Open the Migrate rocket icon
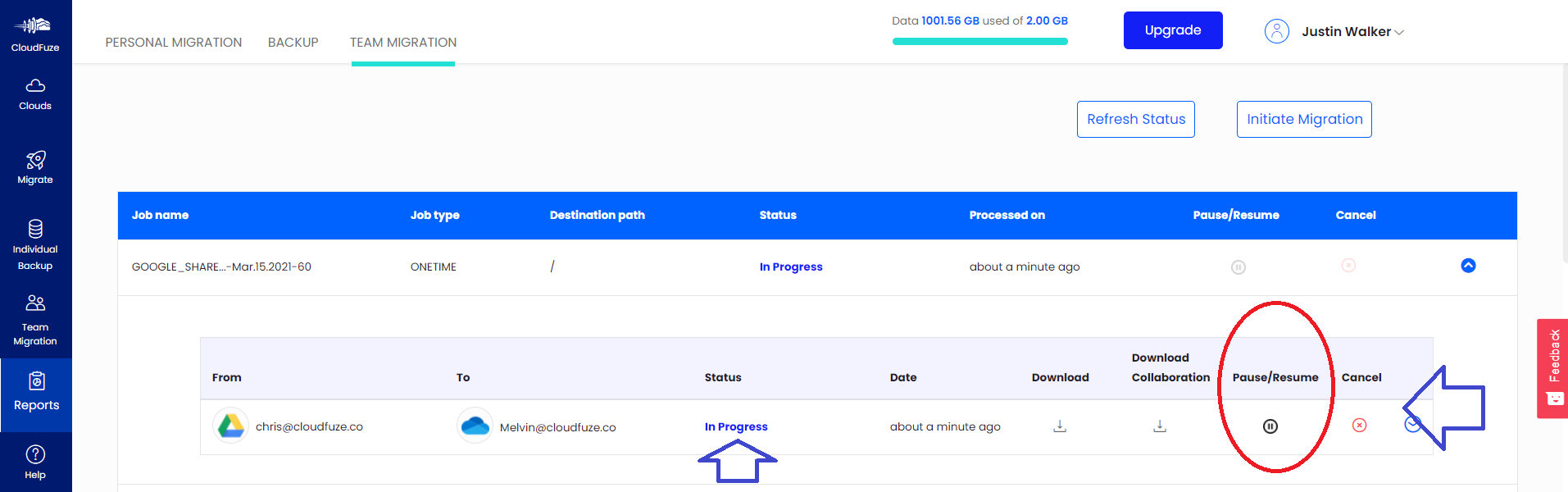The width and height of the screenshot is (1568, 492). 35,166
